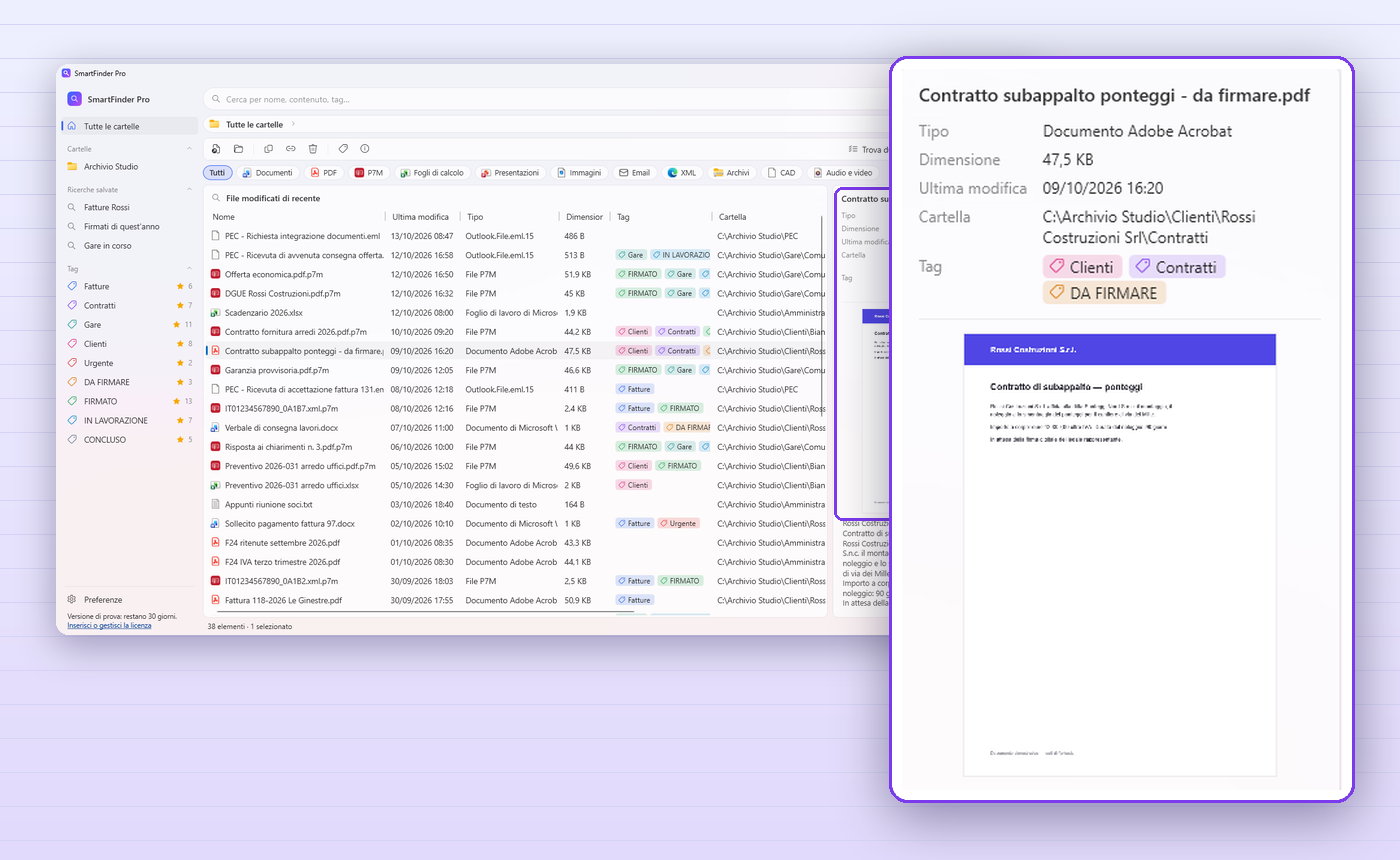Click the folder icon of Archivio Studio
The width and height of the screenshot is (1400, 860).
point(72,166)
